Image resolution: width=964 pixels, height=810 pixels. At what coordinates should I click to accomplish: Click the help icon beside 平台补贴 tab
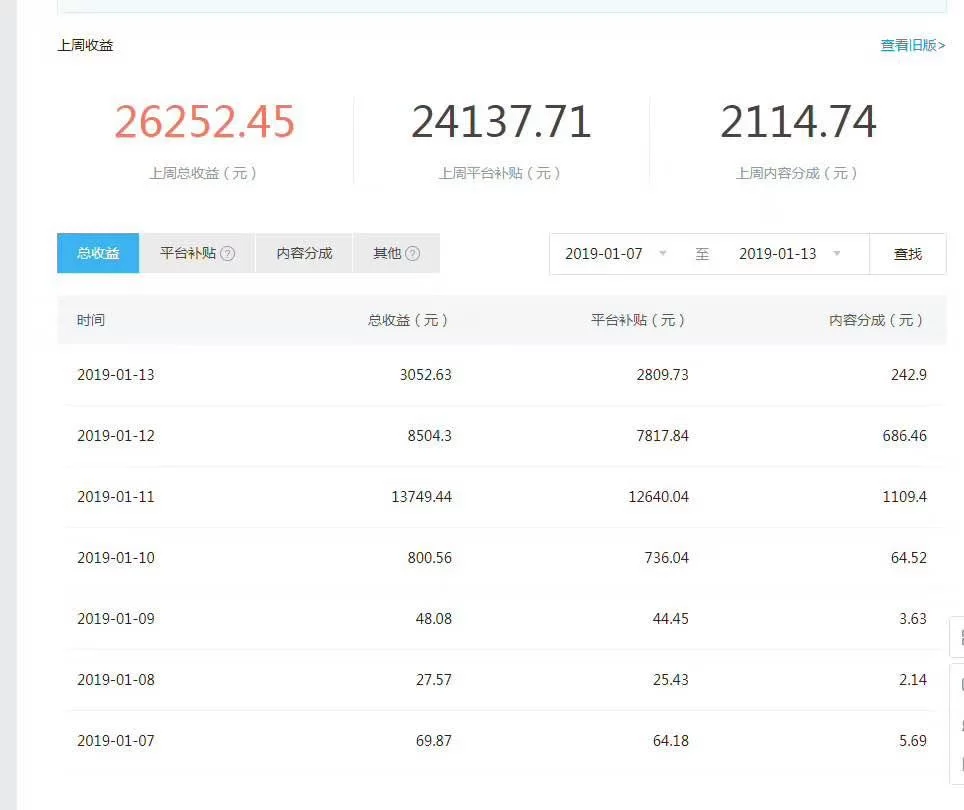(228, 254)
